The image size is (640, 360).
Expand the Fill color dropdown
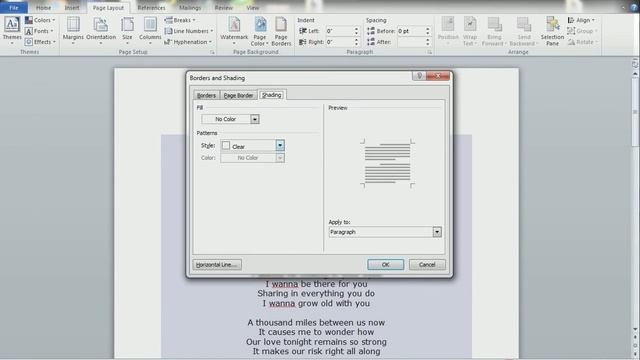coord(255,119)
